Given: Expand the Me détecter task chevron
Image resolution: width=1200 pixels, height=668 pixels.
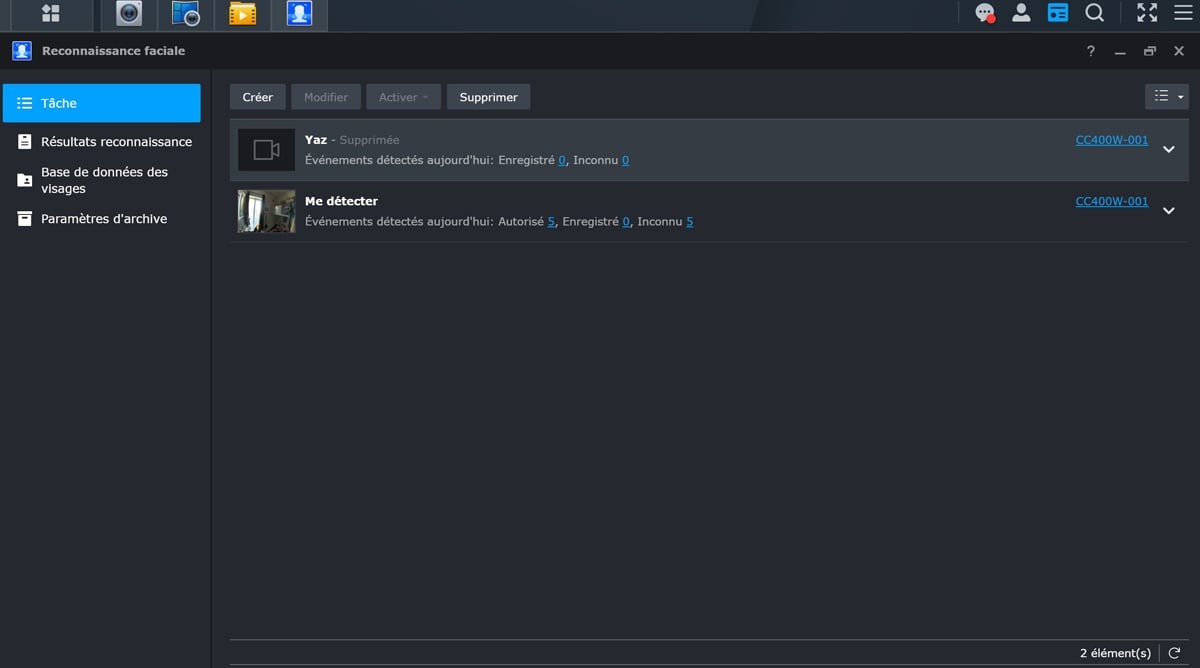Looking at the screenshot, I should 1168,211.
